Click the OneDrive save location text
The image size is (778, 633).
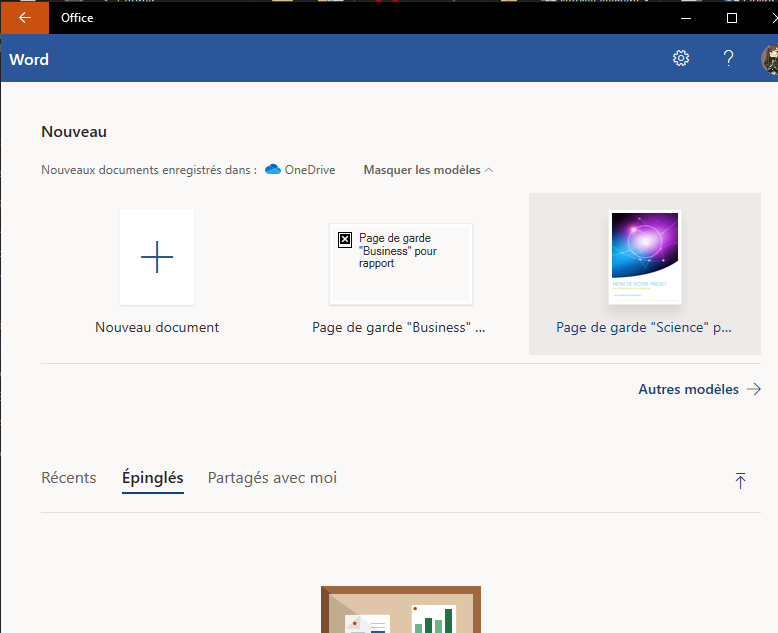pos(310,170)
